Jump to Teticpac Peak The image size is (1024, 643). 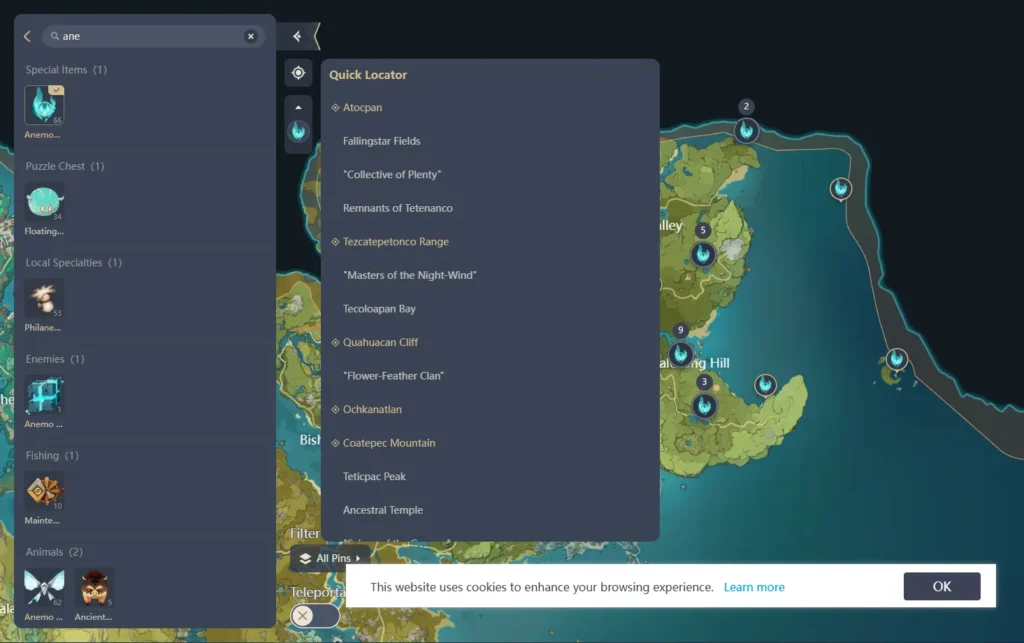pos(374,477)
